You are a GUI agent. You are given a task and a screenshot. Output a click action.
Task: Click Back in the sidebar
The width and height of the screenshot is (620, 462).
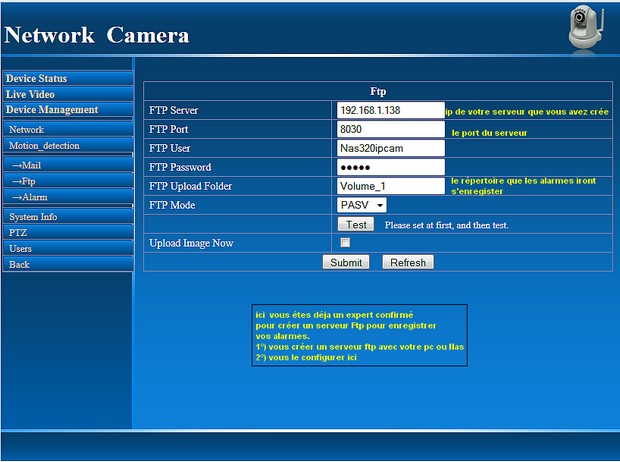pos(67,264)
